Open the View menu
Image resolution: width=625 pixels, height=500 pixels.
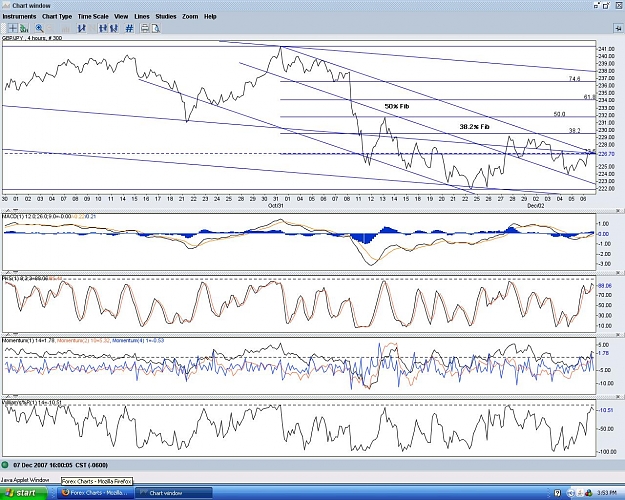pyautogui.click(x=121, y=16)
